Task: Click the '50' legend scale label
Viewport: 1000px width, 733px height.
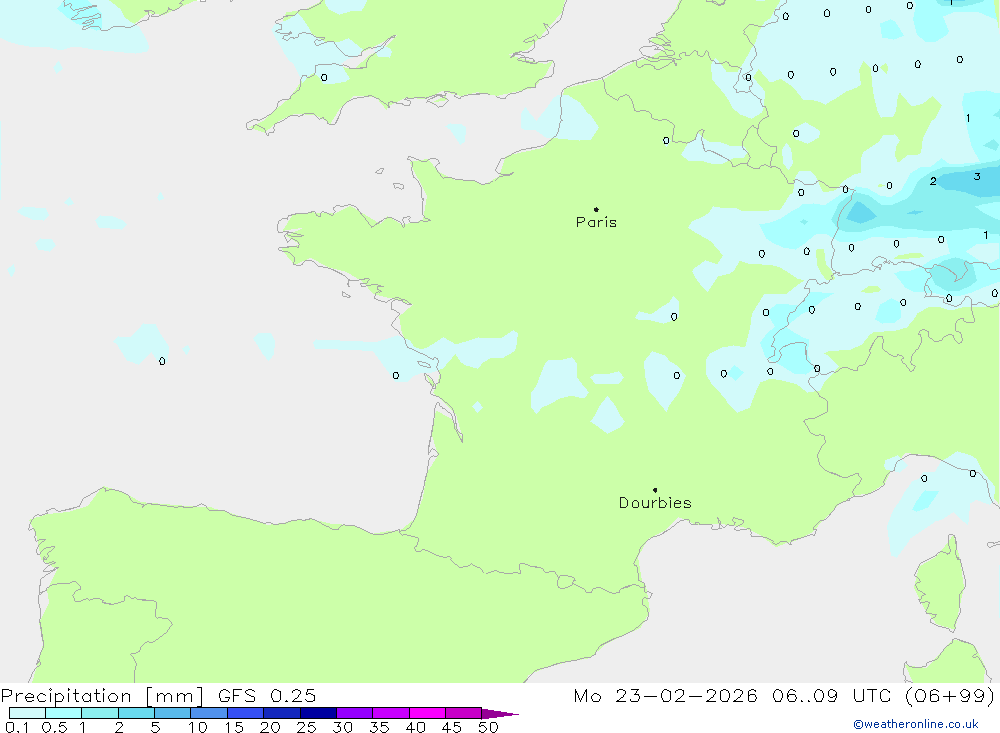Action: pyautogui.click(x=488, y=727)
